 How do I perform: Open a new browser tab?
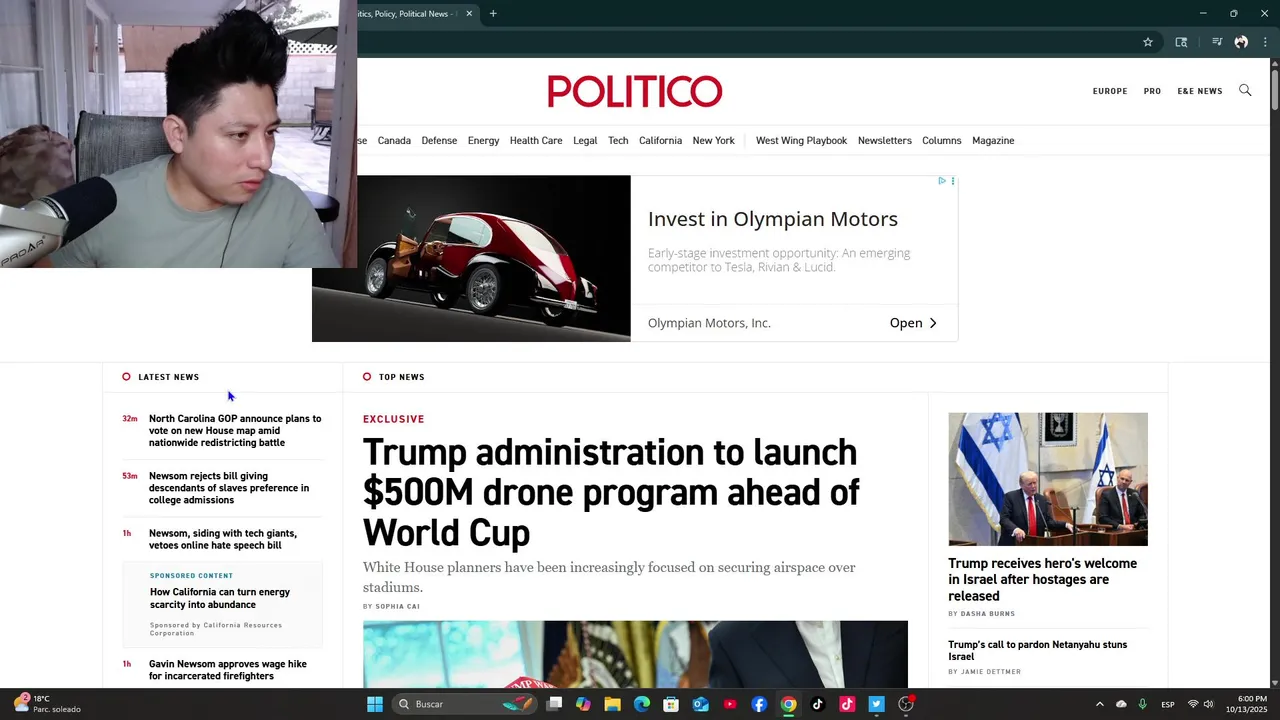click(493, 14)
